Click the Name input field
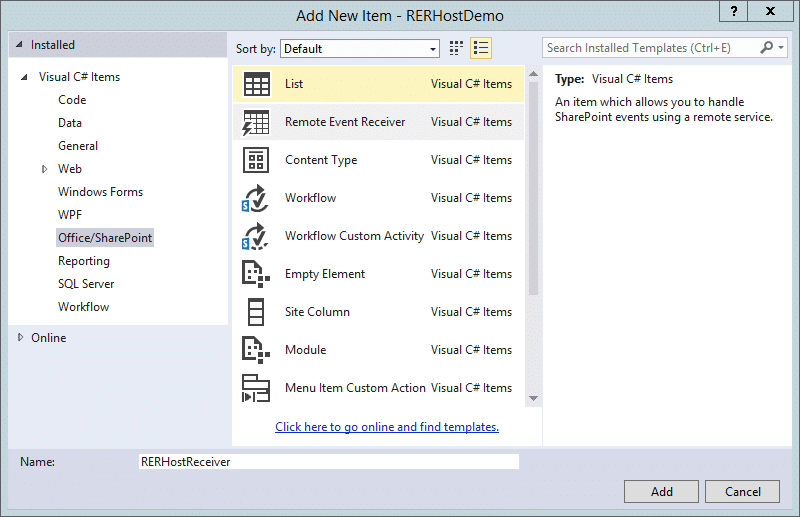 (329, 461)
